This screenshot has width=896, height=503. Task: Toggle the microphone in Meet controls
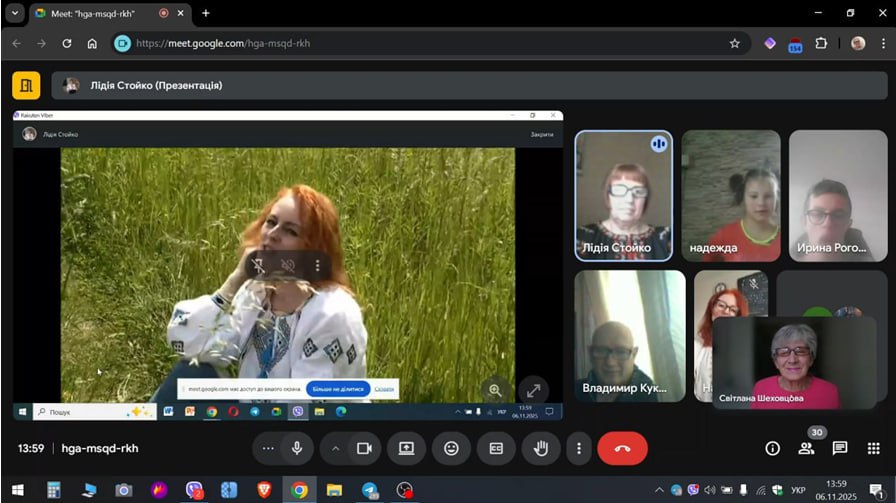tap(297, 449)
